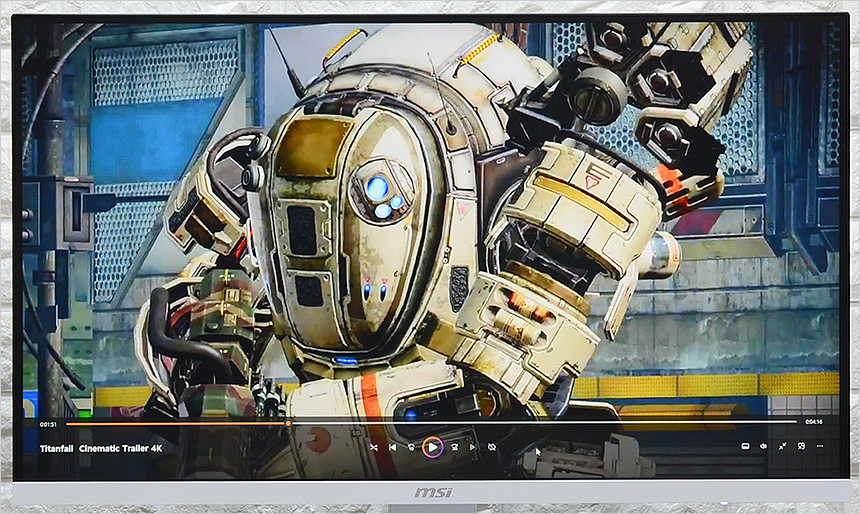This screenshot has width=860, height=514.
Task: Open the cast to device option
Action: 801,447
